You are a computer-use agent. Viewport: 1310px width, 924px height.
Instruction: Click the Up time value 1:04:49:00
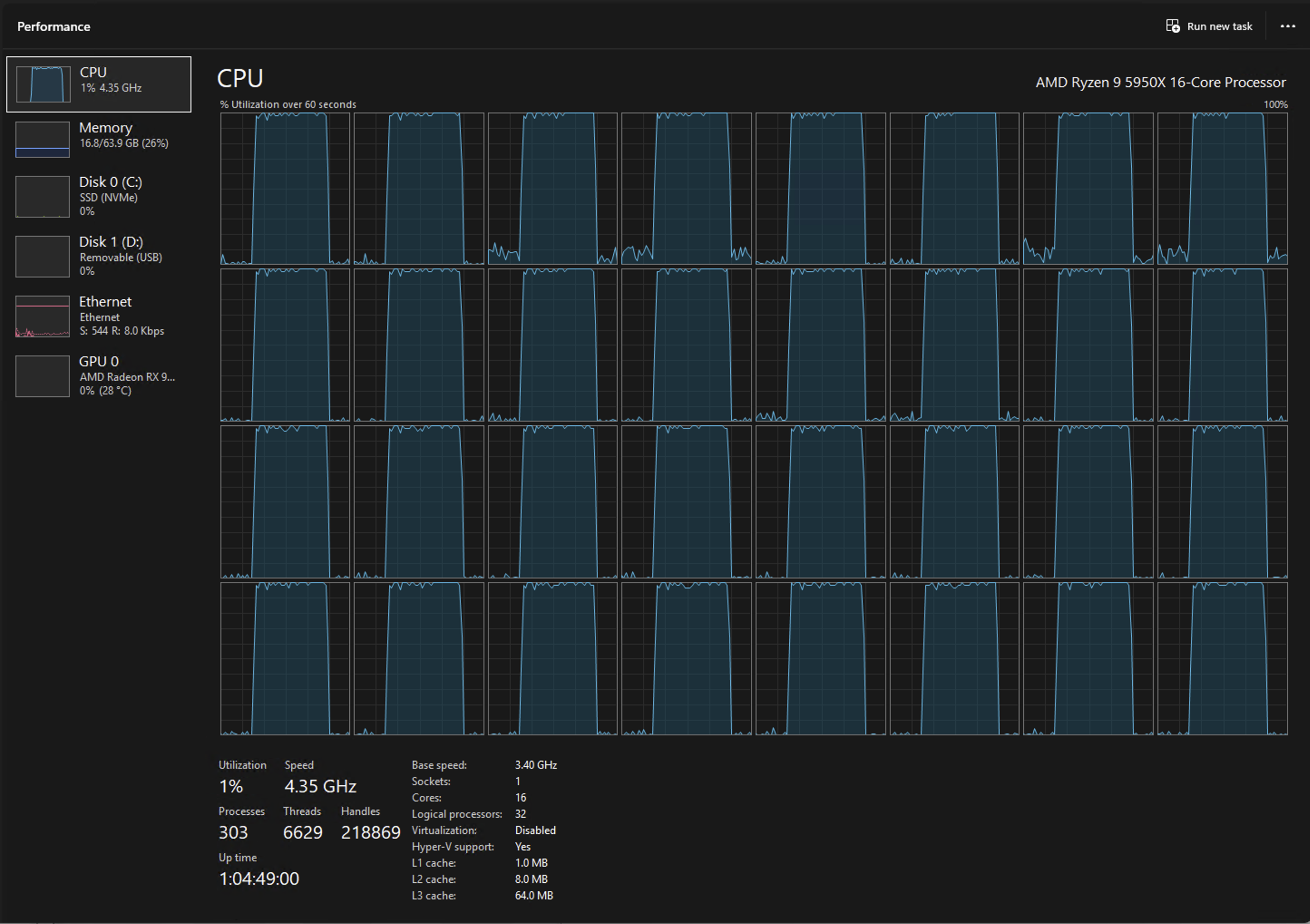coord(258,878)
